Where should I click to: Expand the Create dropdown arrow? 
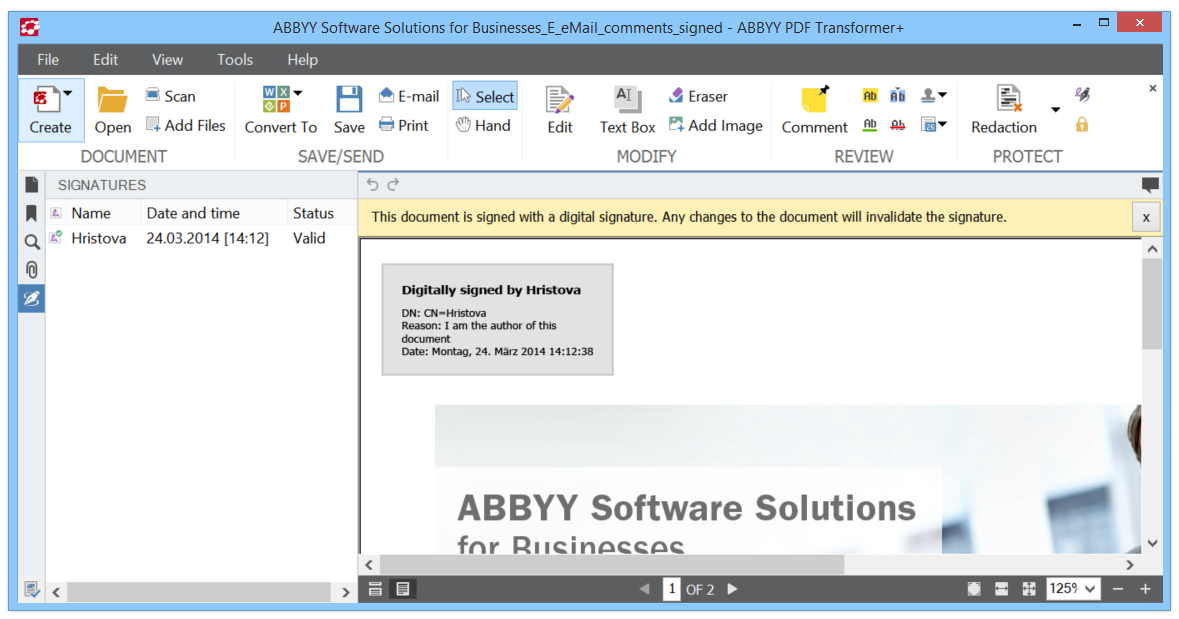coord(68,93)
